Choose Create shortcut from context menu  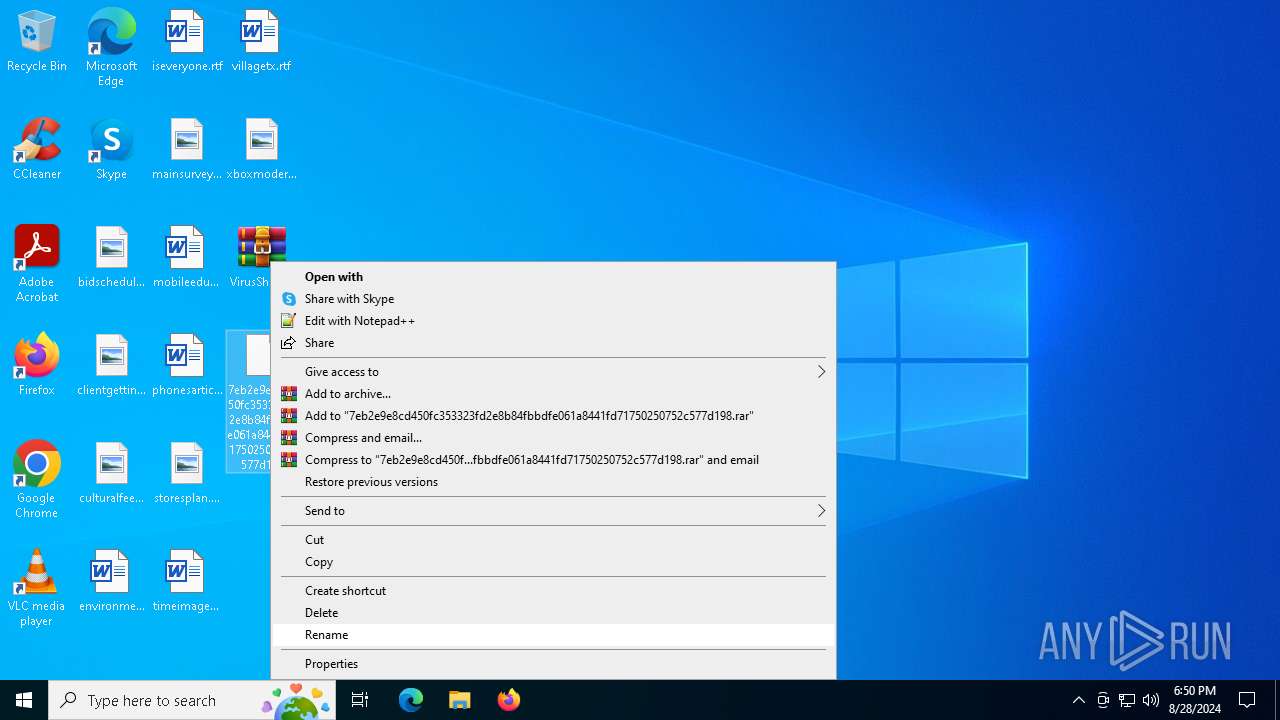click(x=553, y=591)
